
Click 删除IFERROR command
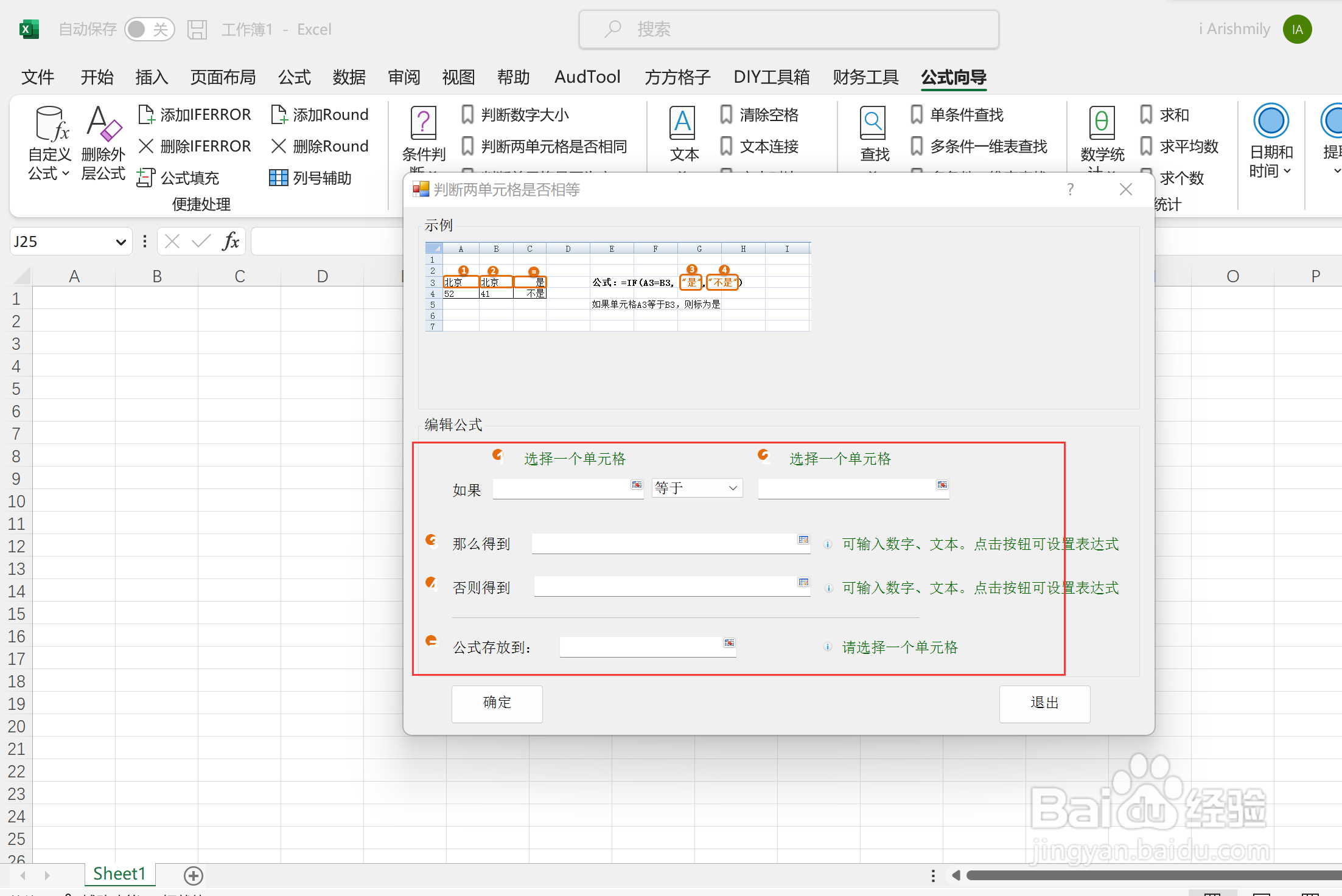tap(195, 146)
